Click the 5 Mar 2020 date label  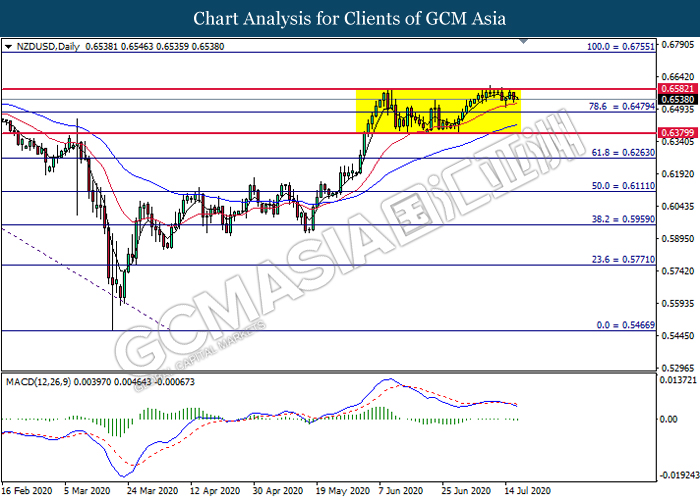tap(88, 491)
